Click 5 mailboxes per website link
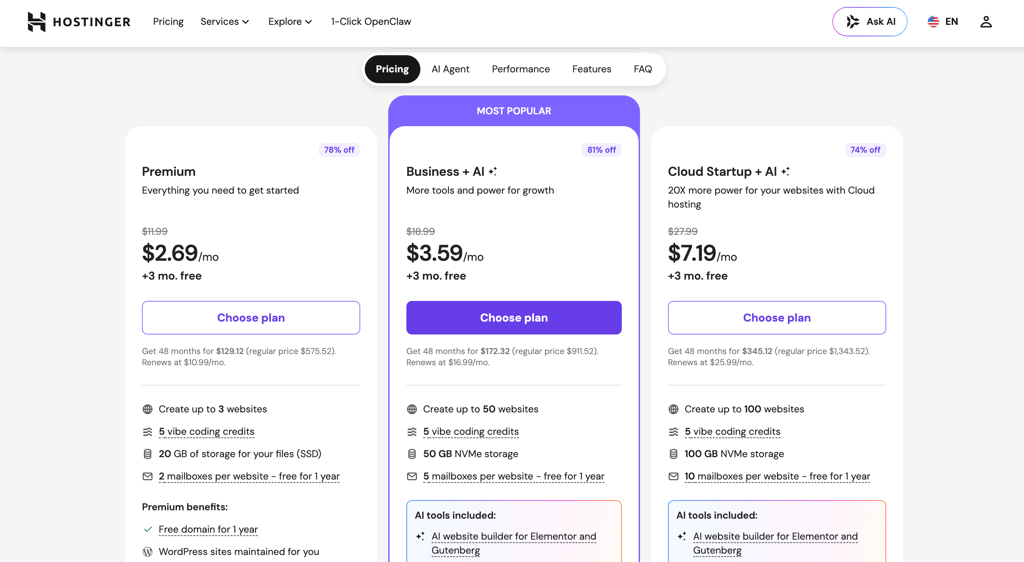This screenshot has height=562, width=1024. point(513,476)
